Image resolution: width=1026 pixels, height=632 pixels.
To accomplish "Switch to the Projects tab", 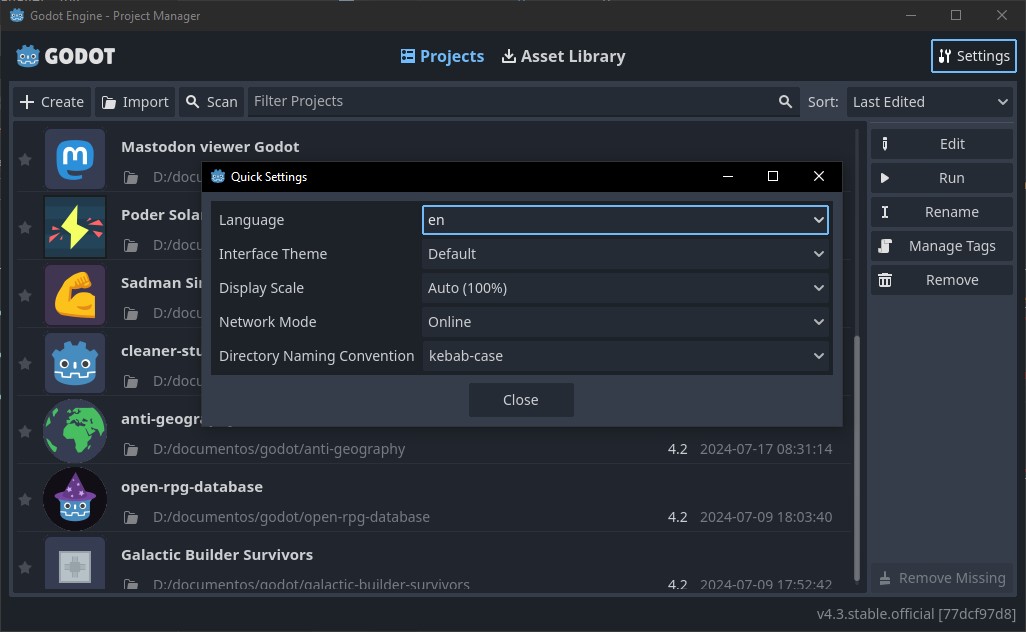I will point(442,56).
